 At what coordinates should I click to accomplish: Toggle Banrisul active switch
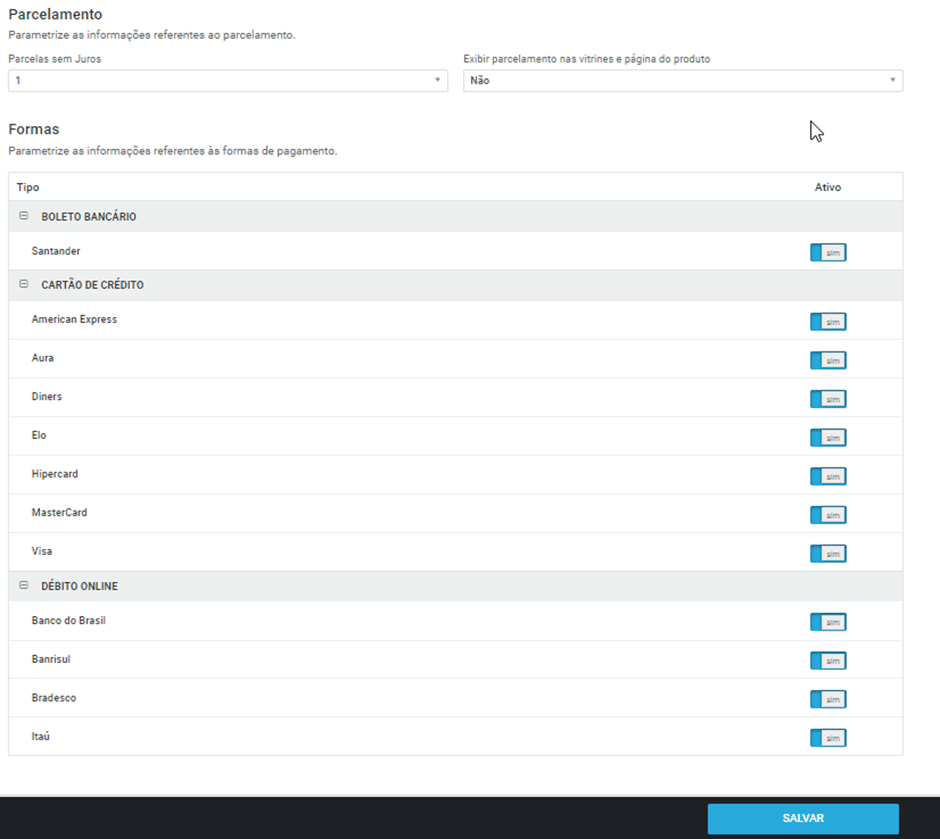click(x=828, y=661)
